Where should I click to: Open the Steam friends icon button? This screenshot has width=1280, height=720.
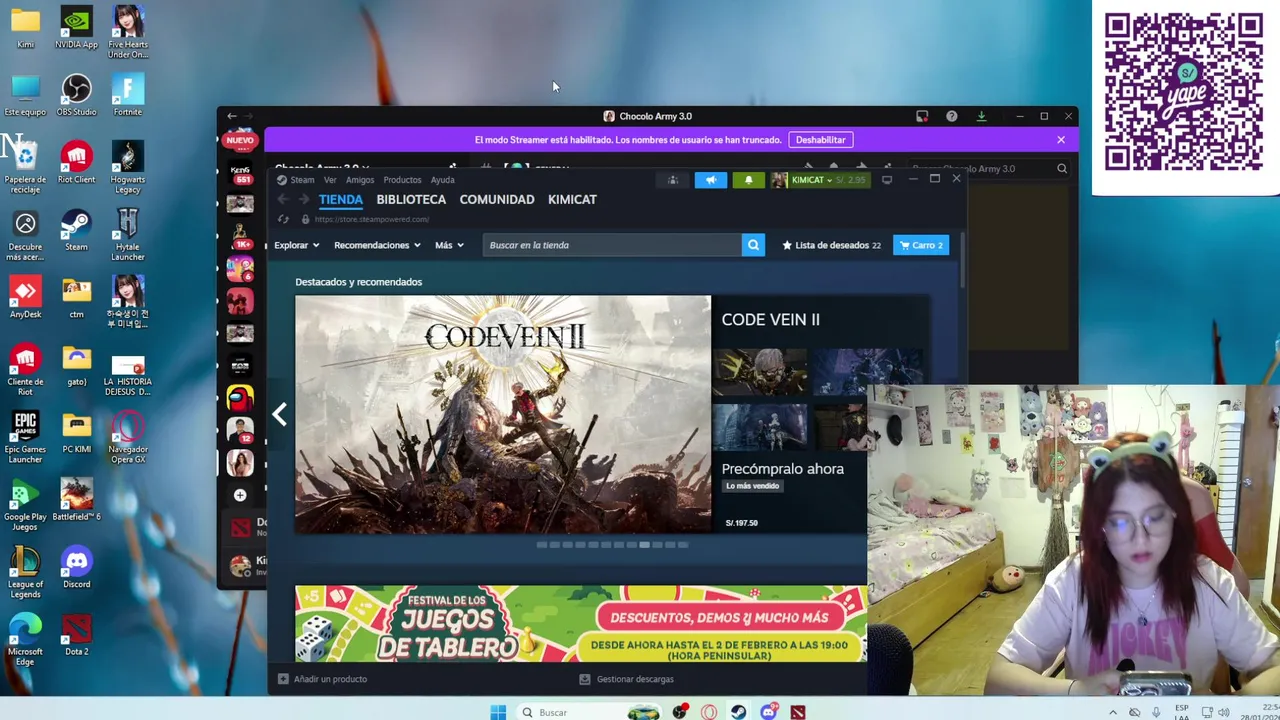point(673,180)
